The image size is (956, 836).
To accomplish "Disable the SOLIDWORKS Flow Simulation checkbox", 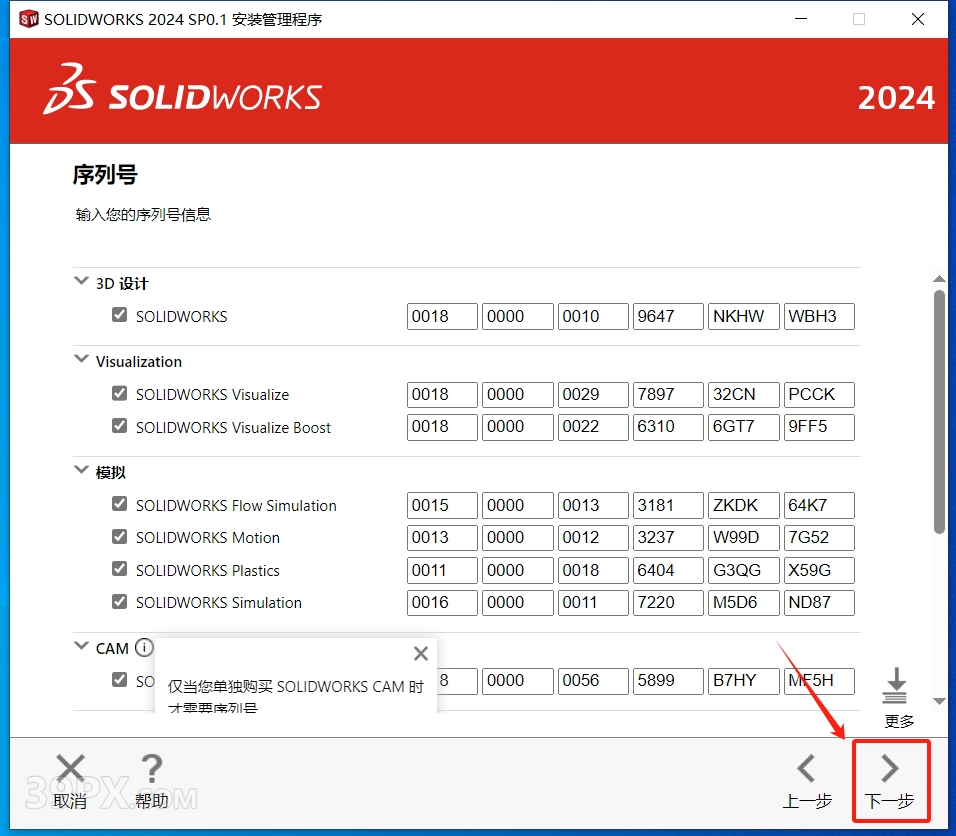I will pyautogui.click(x=120, y=504).
